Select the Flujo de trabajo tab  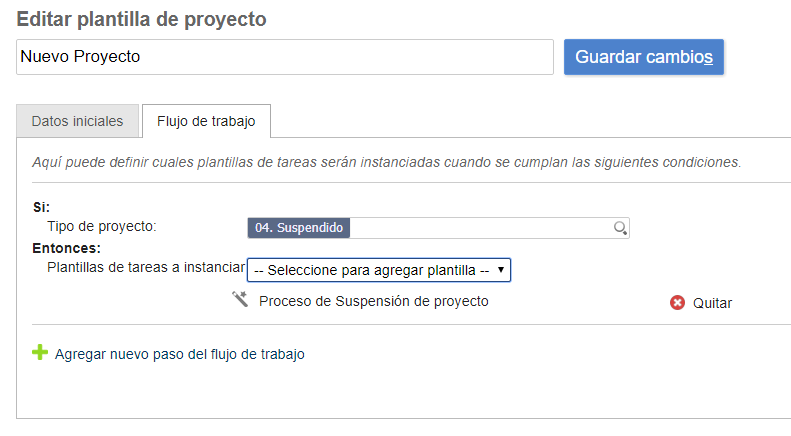tap(206, 121)
